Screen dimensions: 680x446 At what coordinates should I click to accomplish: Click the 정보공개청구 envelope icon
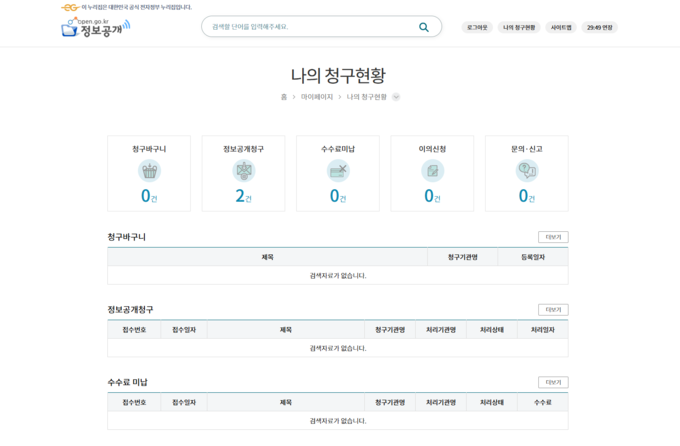(244, 171)
